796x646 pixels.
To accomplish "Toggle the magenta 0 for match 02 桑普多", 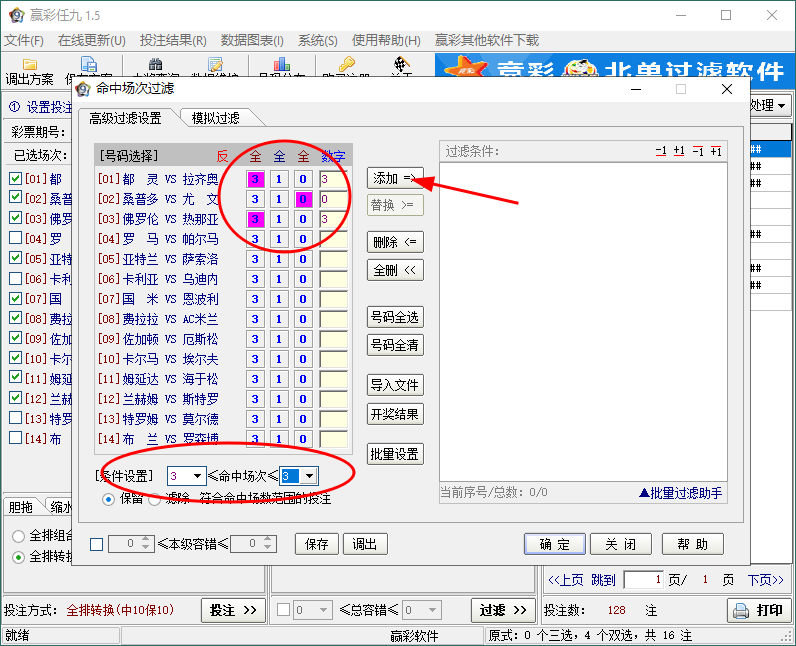I will pyautogui.click(x=303, y=199).
